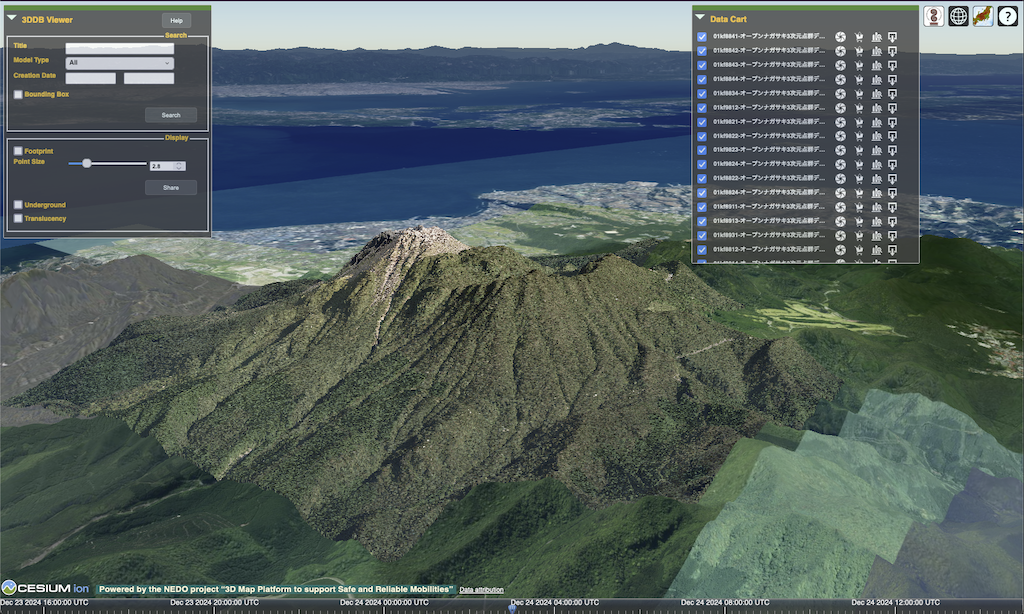Screen dimensions: 1024x614
Task: Click the first Creation Date field
Action: (x=91, y=78)
